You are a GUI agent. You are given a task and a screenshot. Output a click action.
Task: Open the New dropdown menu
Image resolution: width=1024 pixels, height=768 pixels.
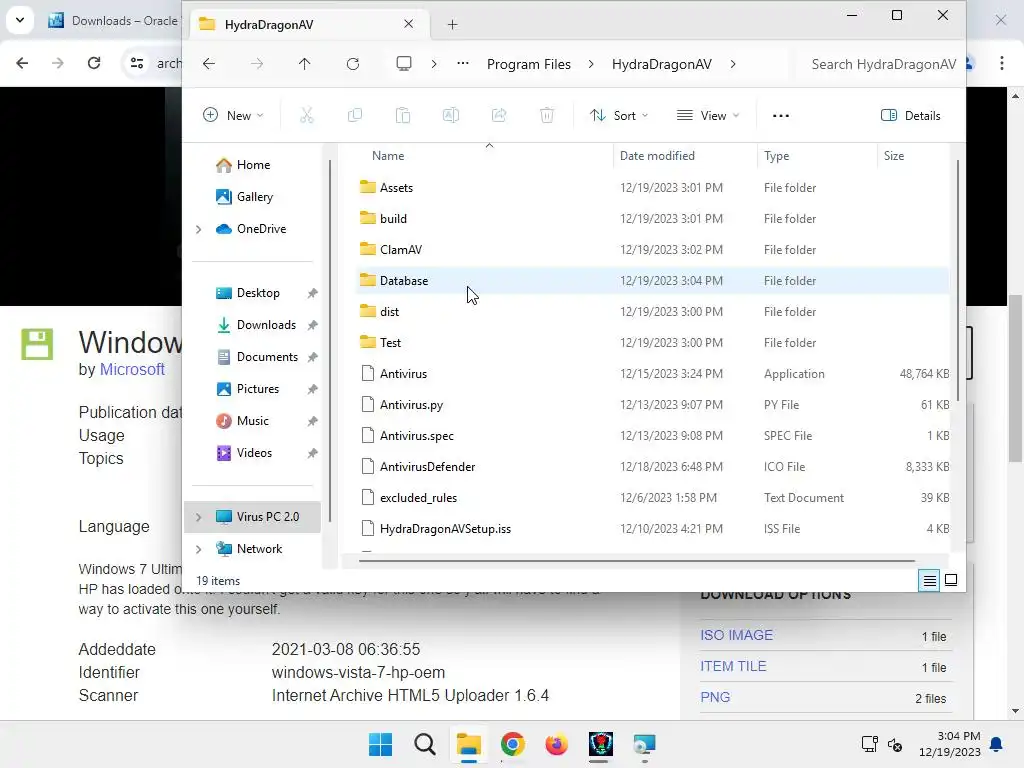click(233, 116)
